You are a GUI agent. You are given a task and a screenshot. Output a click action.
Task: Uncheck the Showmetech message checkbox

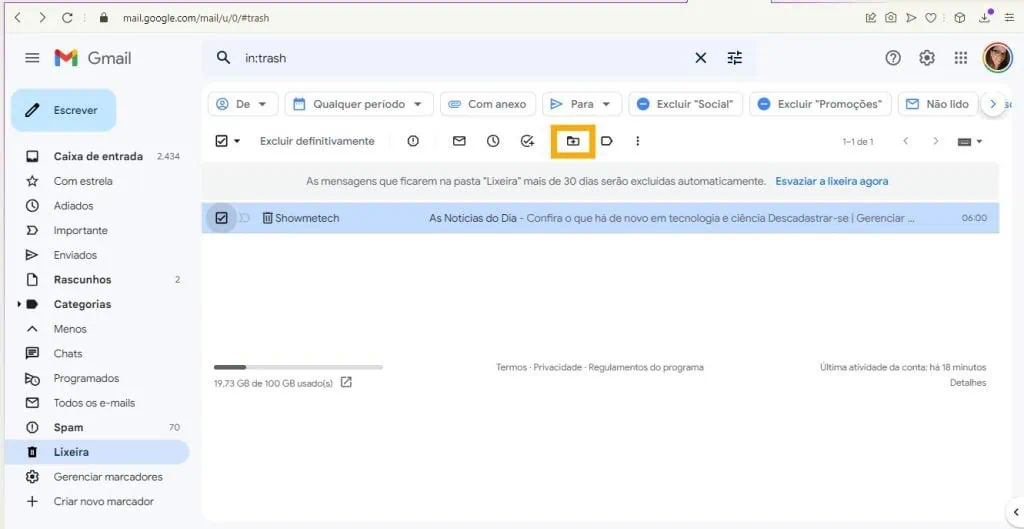click(221, 218)
